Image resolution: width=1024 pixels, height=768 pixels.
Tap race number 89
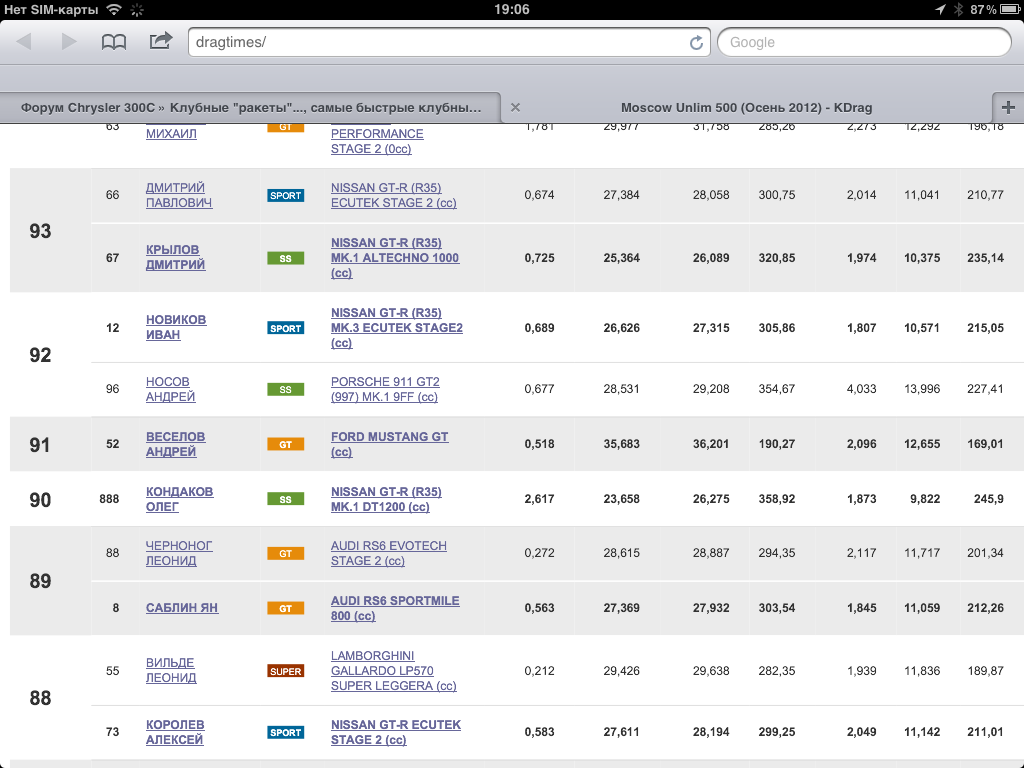click(x=40, y=581)
